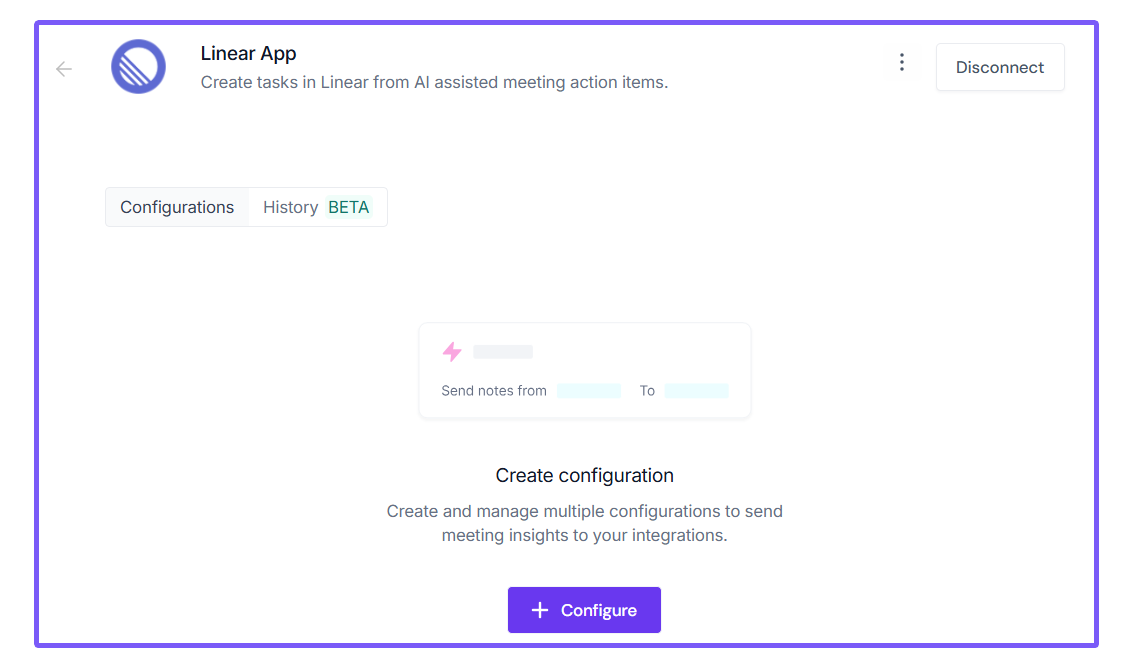Switch to the History tab
The width and height of the screenshot is (1131, 665).
pyautogui.click(x=290, y=207)
